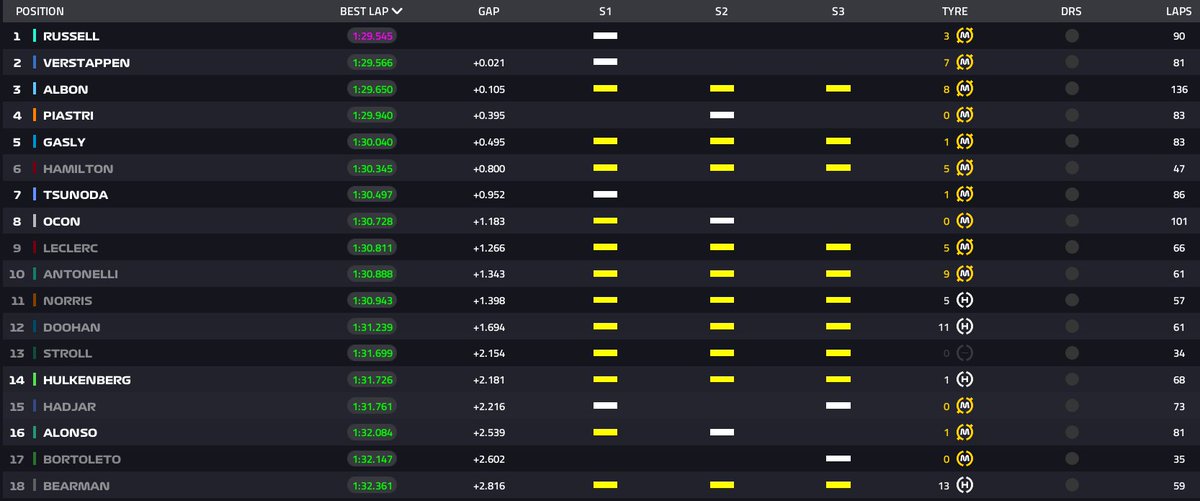Screen dimensions: 1200x501
Task: Click Leclerc's medium tyre icon
Action: [x=965, y=247]
